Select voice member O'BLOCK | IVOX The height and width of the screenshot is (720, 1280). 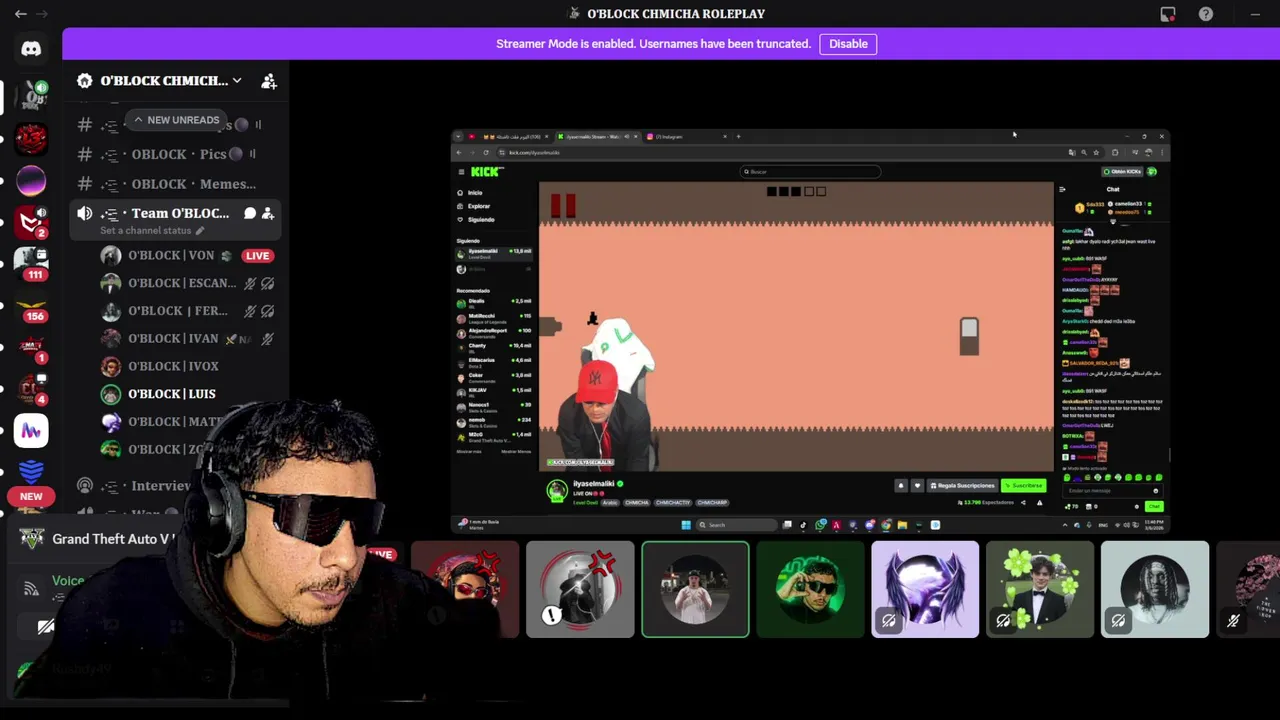[172, 366]
